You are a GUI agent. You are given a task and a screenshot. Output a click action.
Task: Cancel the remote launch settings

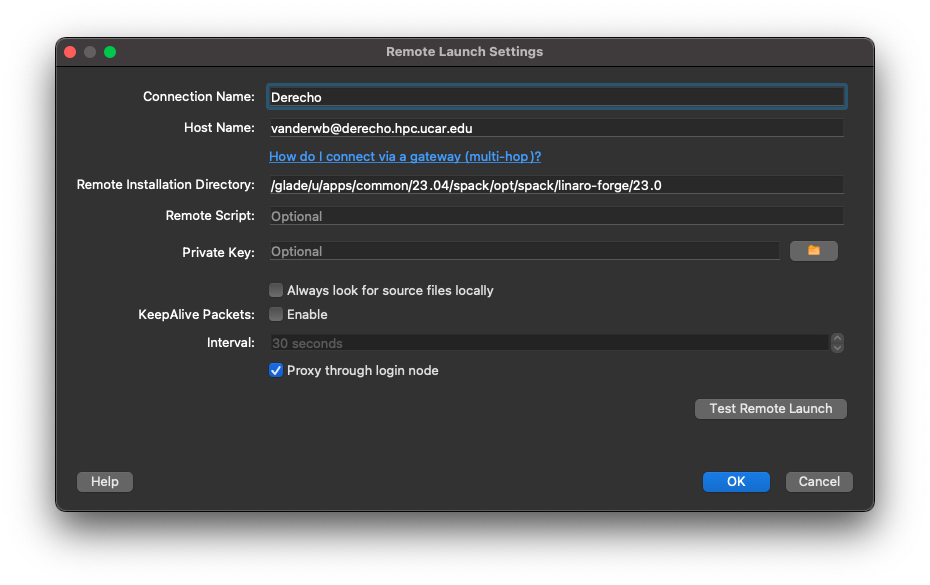point(819,482)
